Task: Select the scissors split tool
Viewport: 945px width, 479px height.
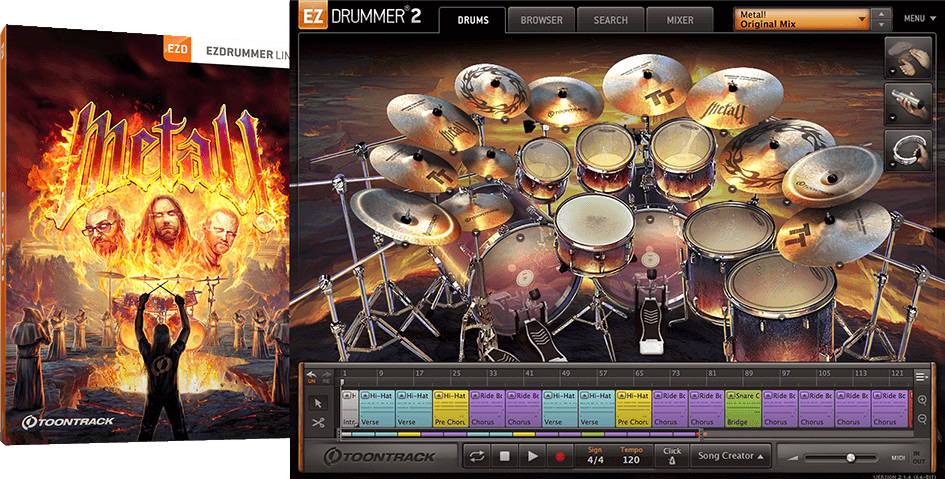Action: coord(319,423)
